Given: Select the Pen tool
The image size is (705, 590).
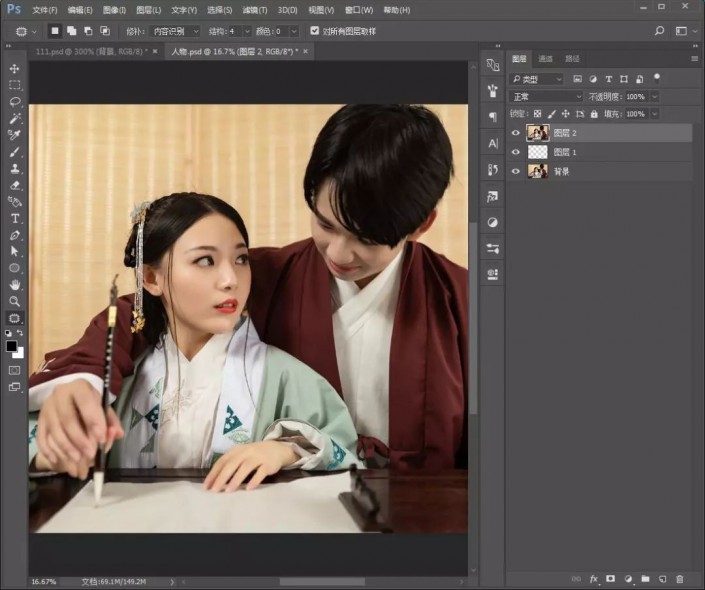Looking at the screenshot, I should click(x=14, y=235).
